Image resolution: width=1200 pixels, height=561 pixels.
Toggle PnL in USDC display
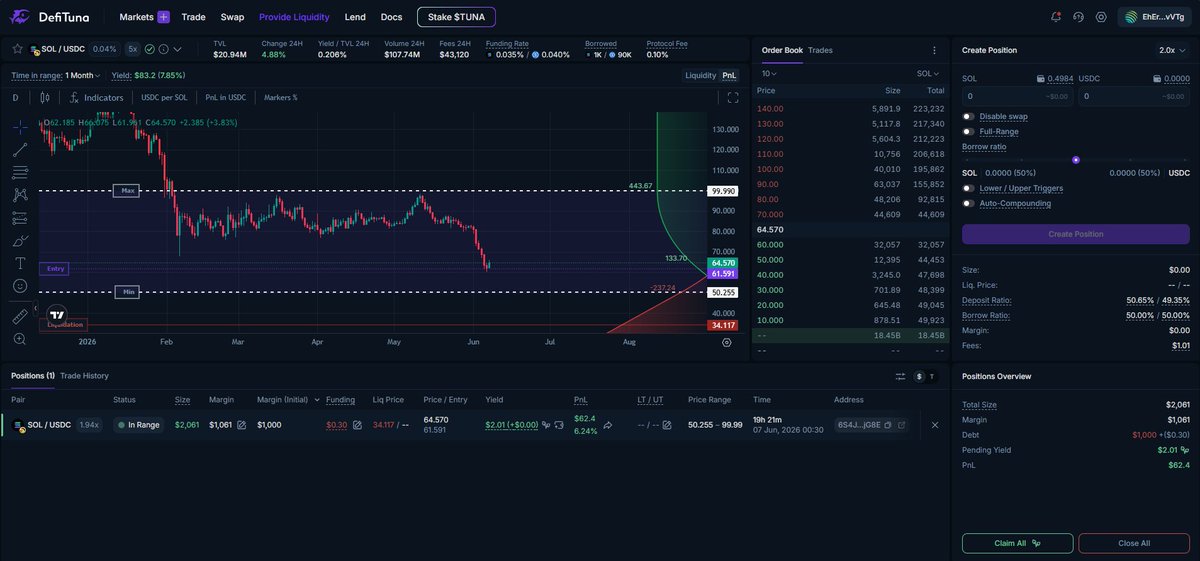(x=225, y=98)
